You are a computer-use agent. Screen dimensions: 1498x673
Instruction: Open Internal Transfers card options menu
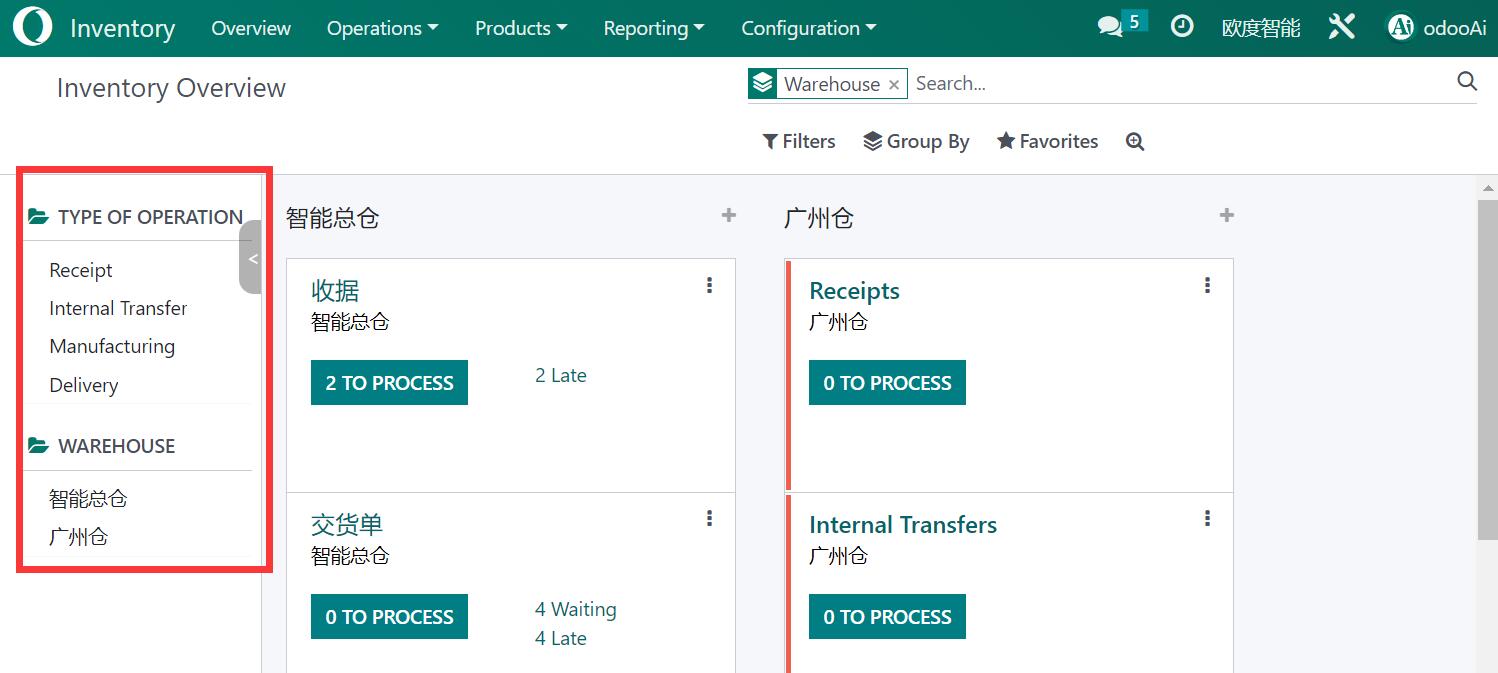point(1207,518)
